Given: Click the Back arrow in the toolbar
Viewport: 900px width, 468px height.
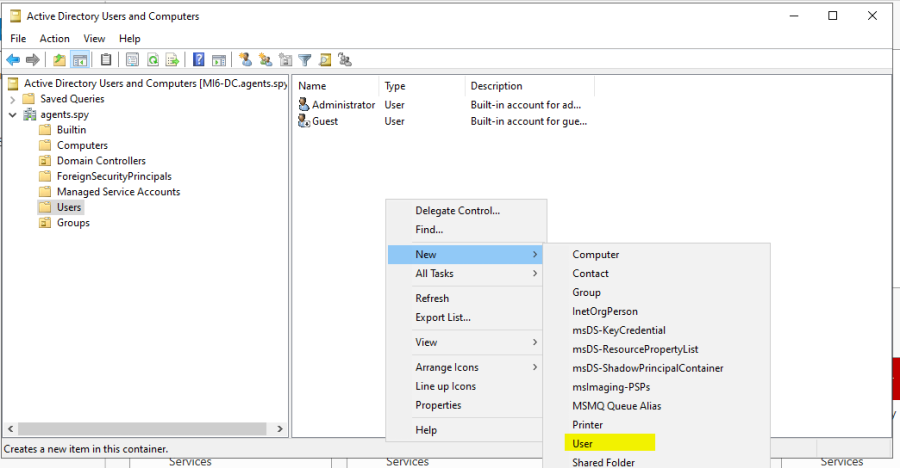Looking at the screenshot, I should coord(13,60).
